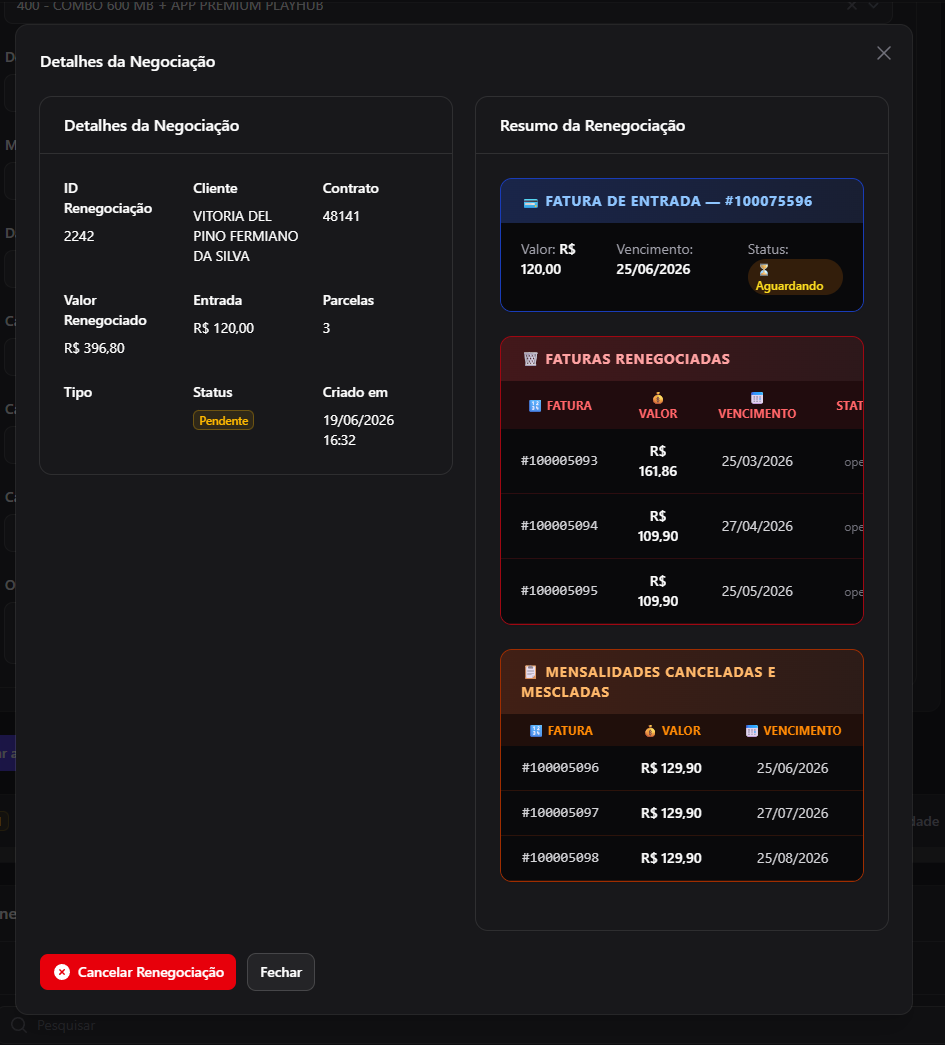Click the Cancelar Renegociação button
Viewport: 945px width, 1045px height.
[x=138, y=972]
